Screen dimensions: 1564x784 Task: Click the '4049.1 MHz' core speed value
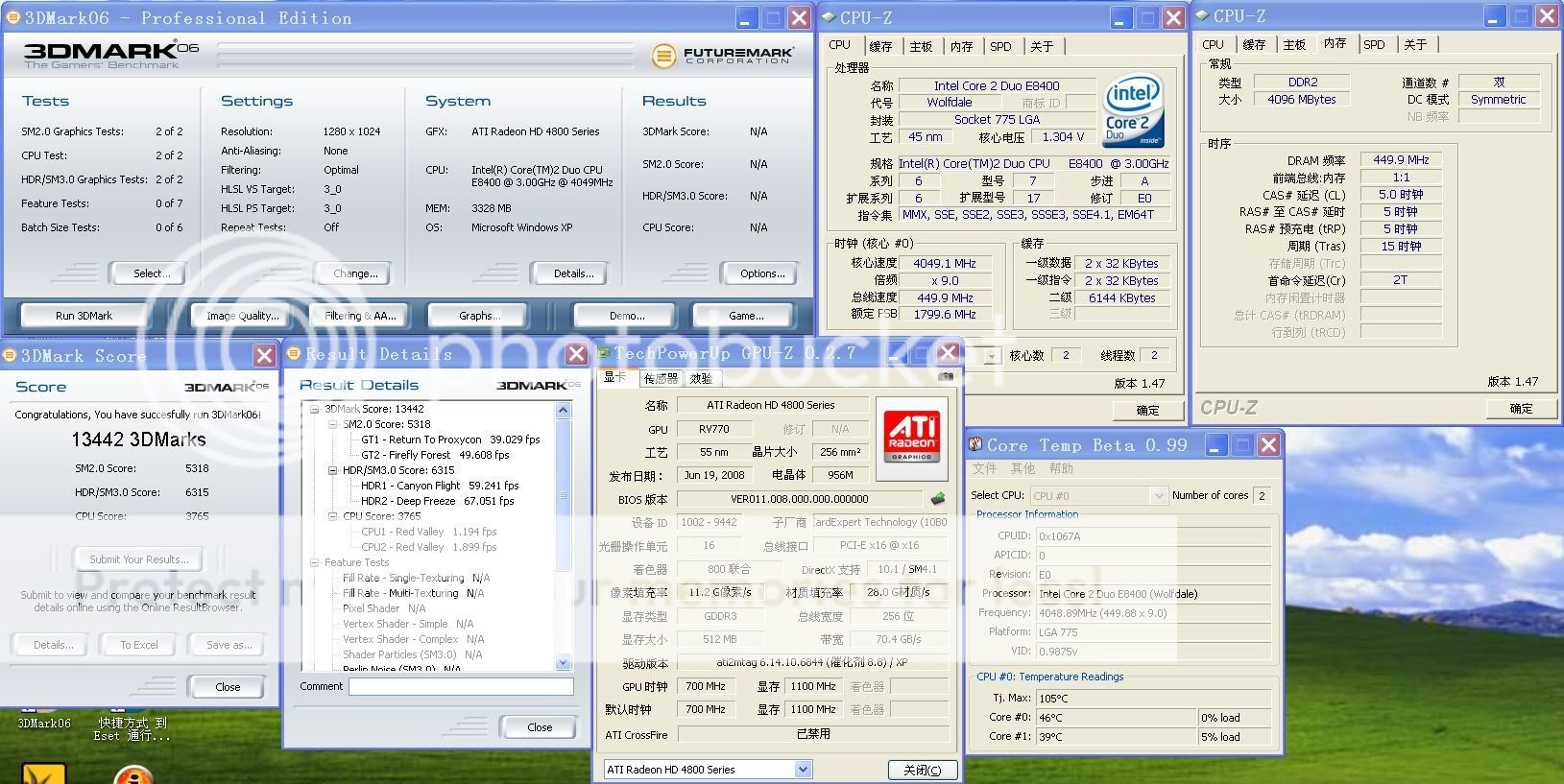946,263
